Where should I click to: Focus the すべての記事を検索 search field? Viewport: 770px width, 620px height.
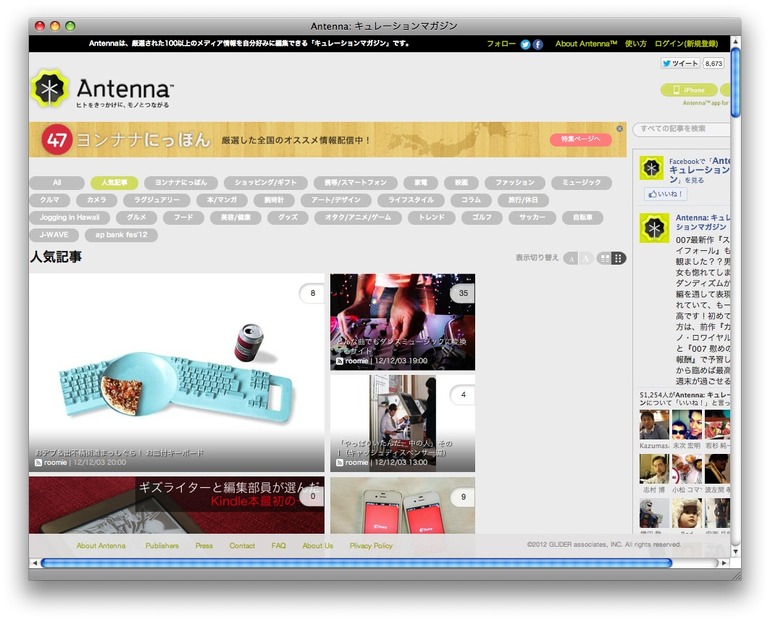[682, 129]
